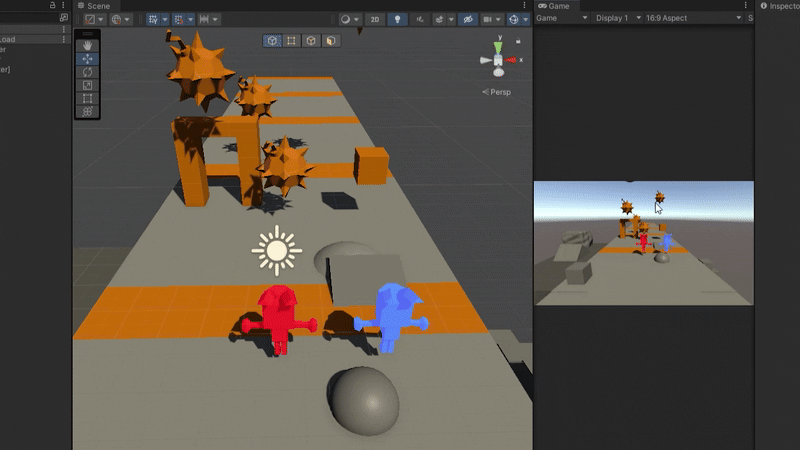This screenshot has width=800, height=450.
Task: Open the handle rotation dropdown arrow
Action: click(127, 19)
